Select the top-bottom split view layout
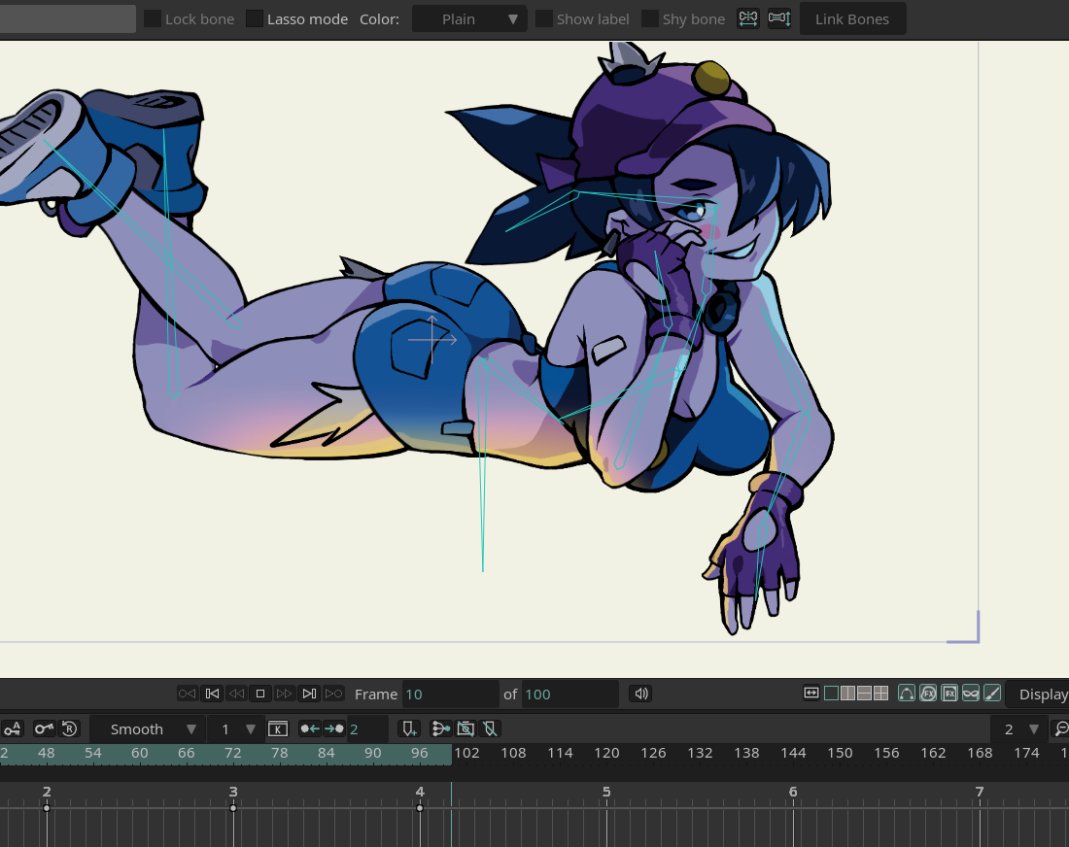This screenshot has width=1069, height=847. click(864, 693)
